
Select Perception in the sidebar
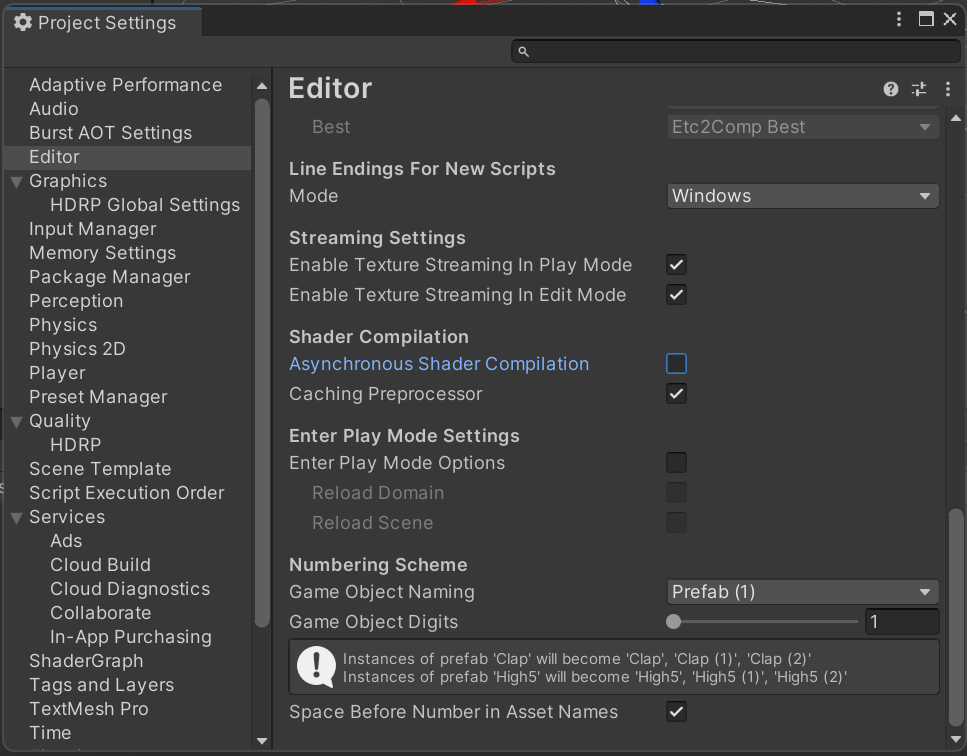(76, 302)
